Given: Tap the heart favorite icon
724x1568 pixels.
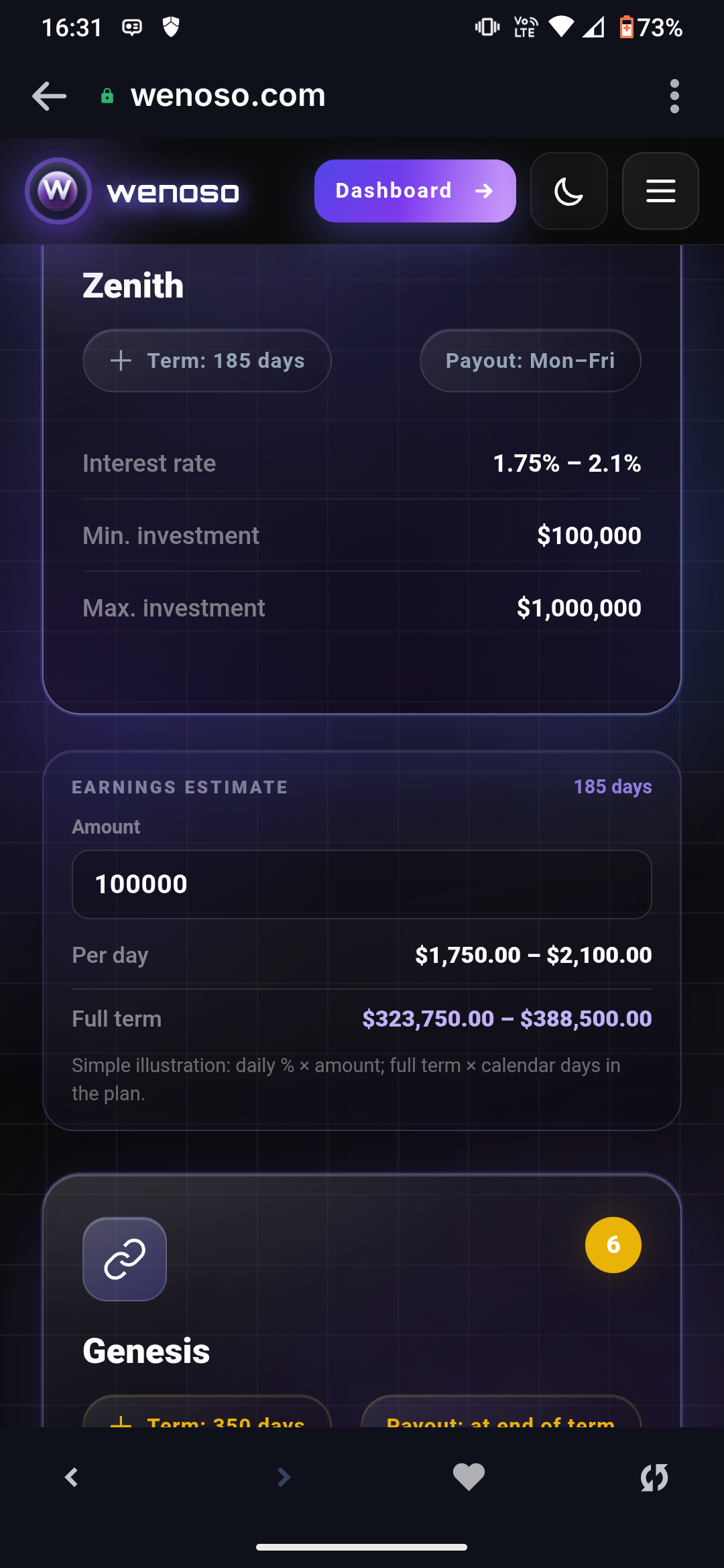Looking at the screenshot, I should coord(469,1477).
